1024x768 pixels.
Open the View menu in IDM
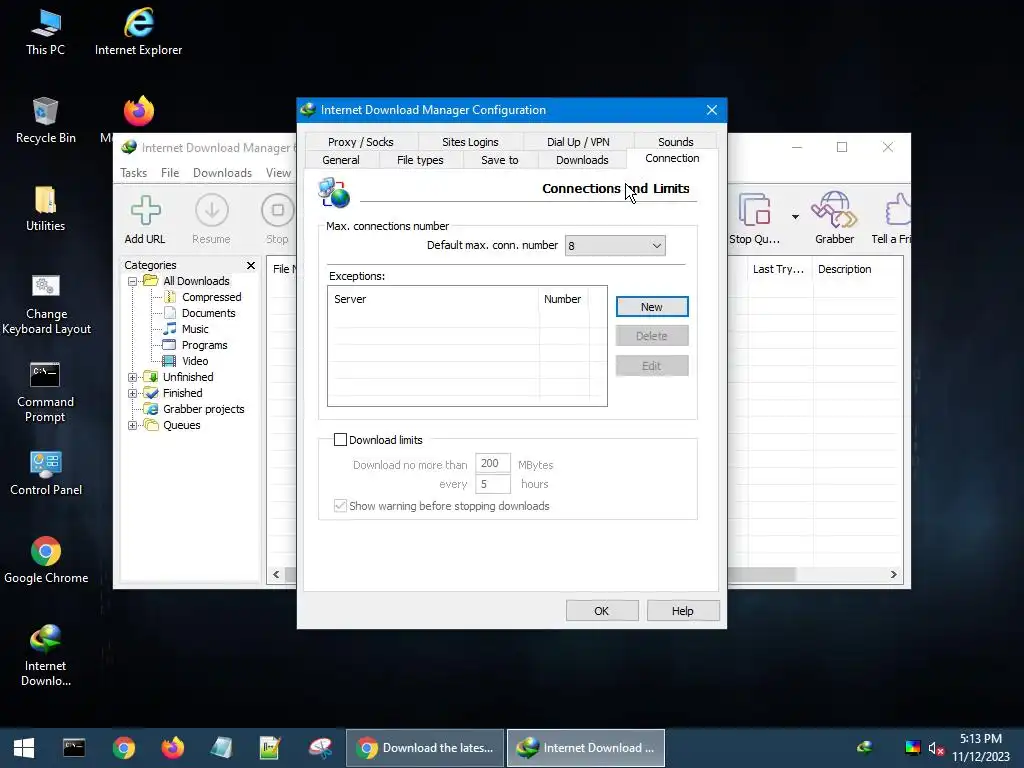278,173
